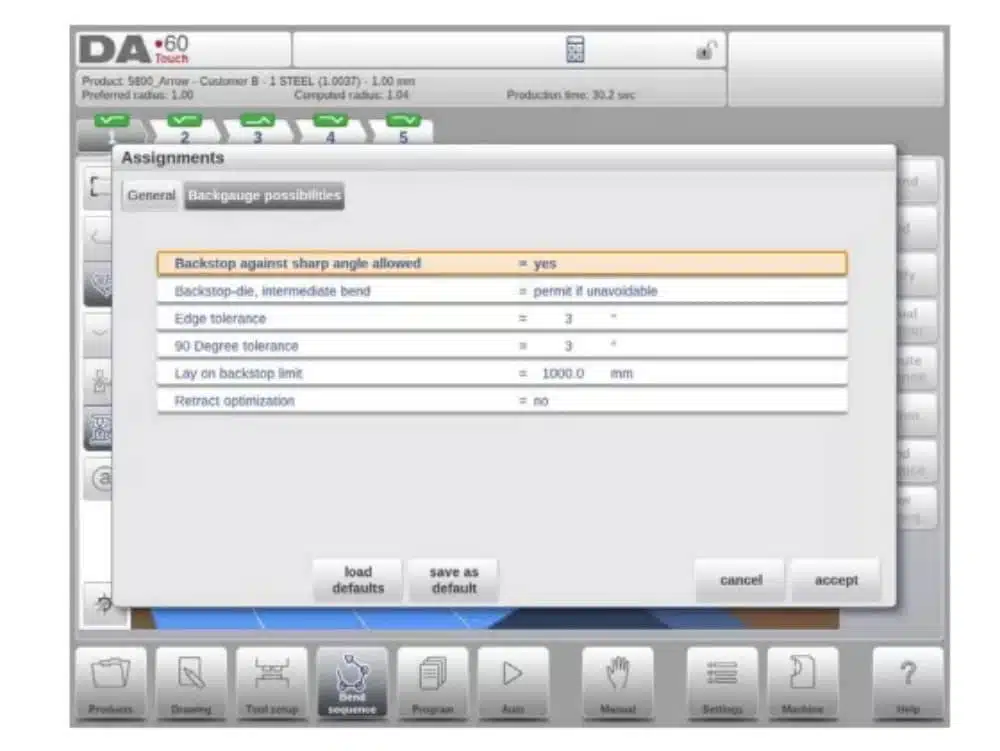Toggle the Retract optimization value 'no'
The image size is (1000, 751).
[541, 401]
